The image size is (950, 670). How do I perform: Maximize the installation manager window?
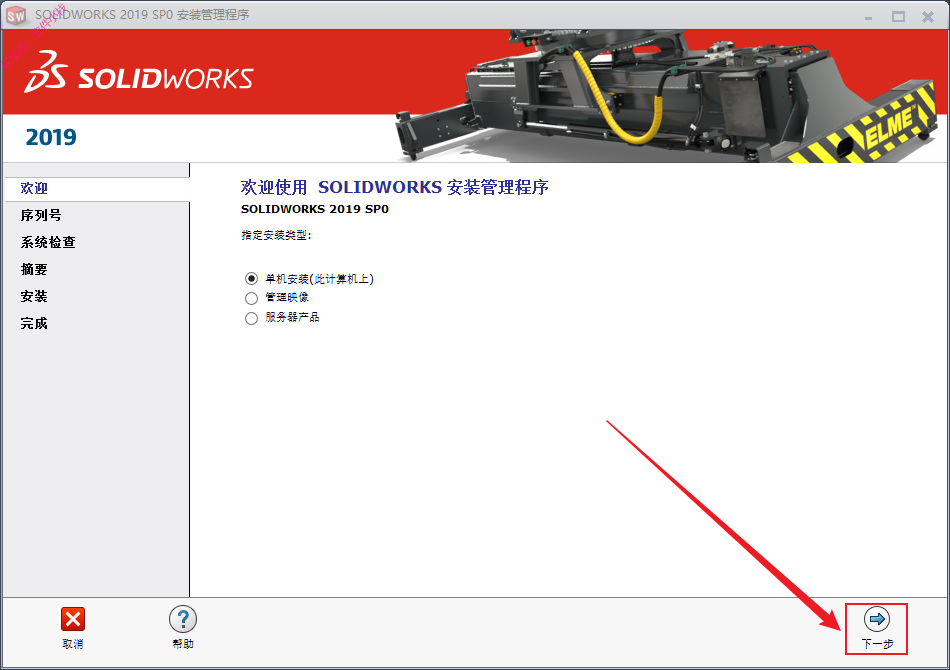point(899,17)
